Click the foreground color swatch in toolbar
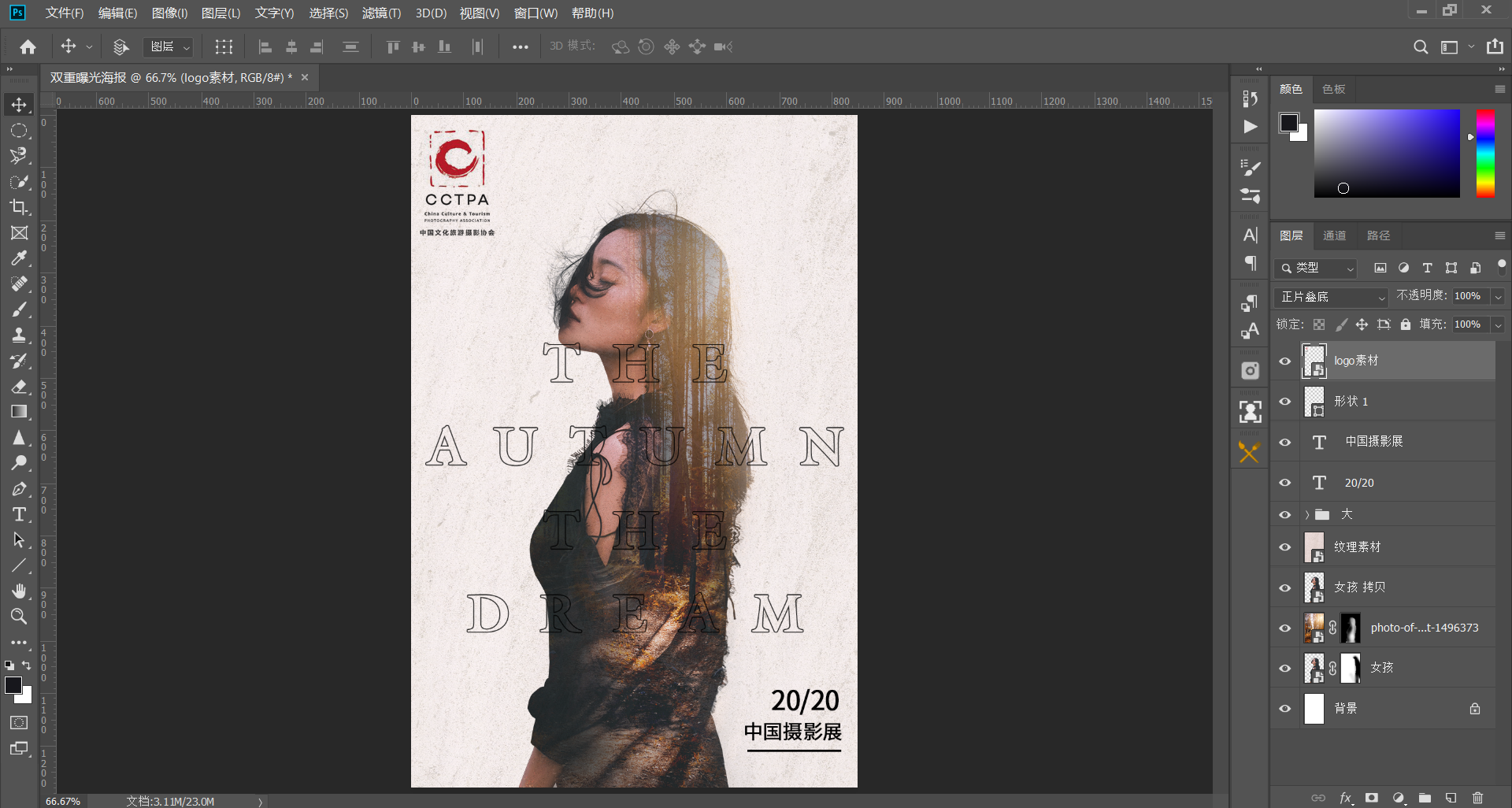Image resolution: width=1512 pixels, height=808 pixels. tap(13, 685)
